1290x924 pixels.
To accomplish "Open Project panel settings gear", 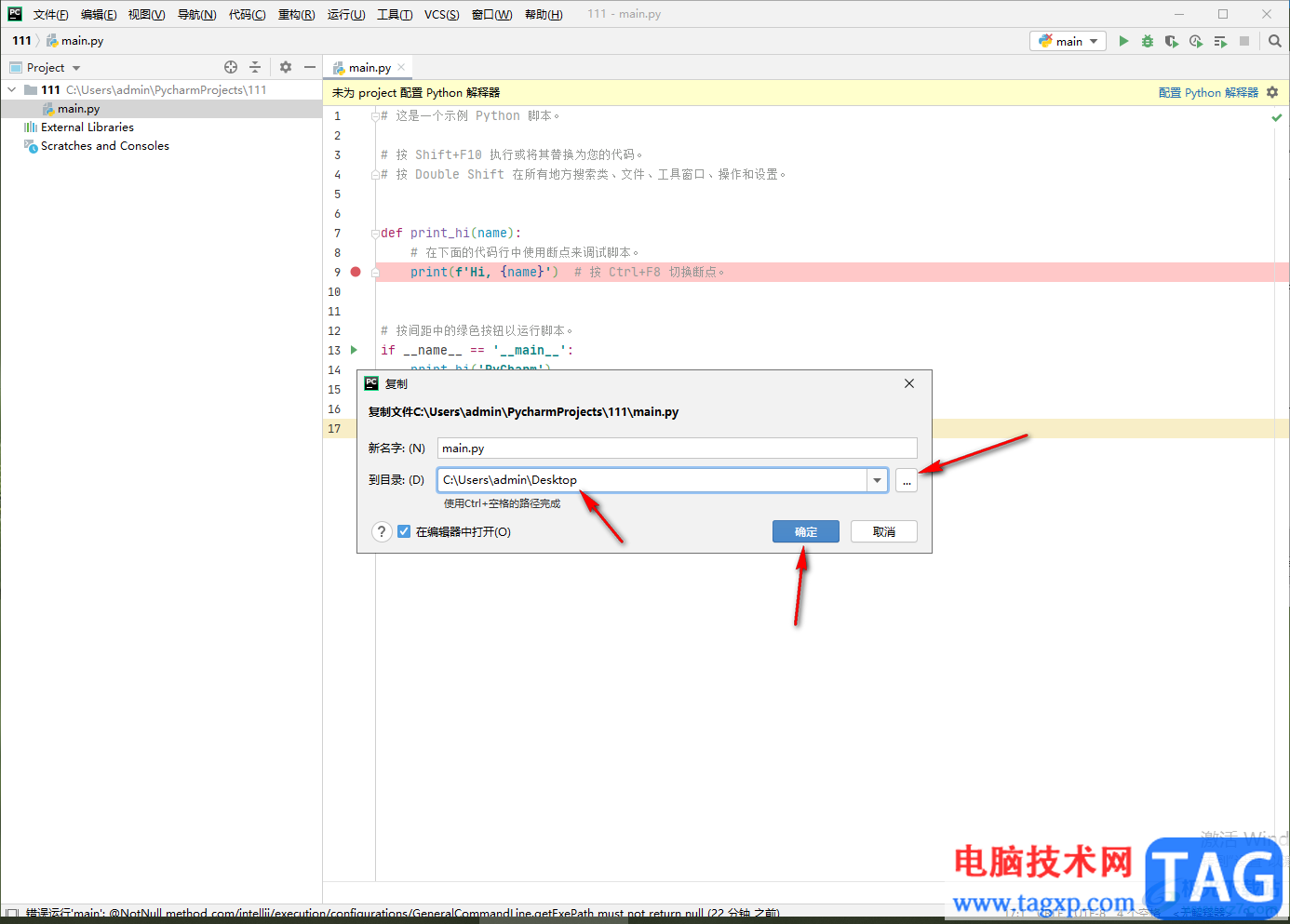I will (286, 67).
